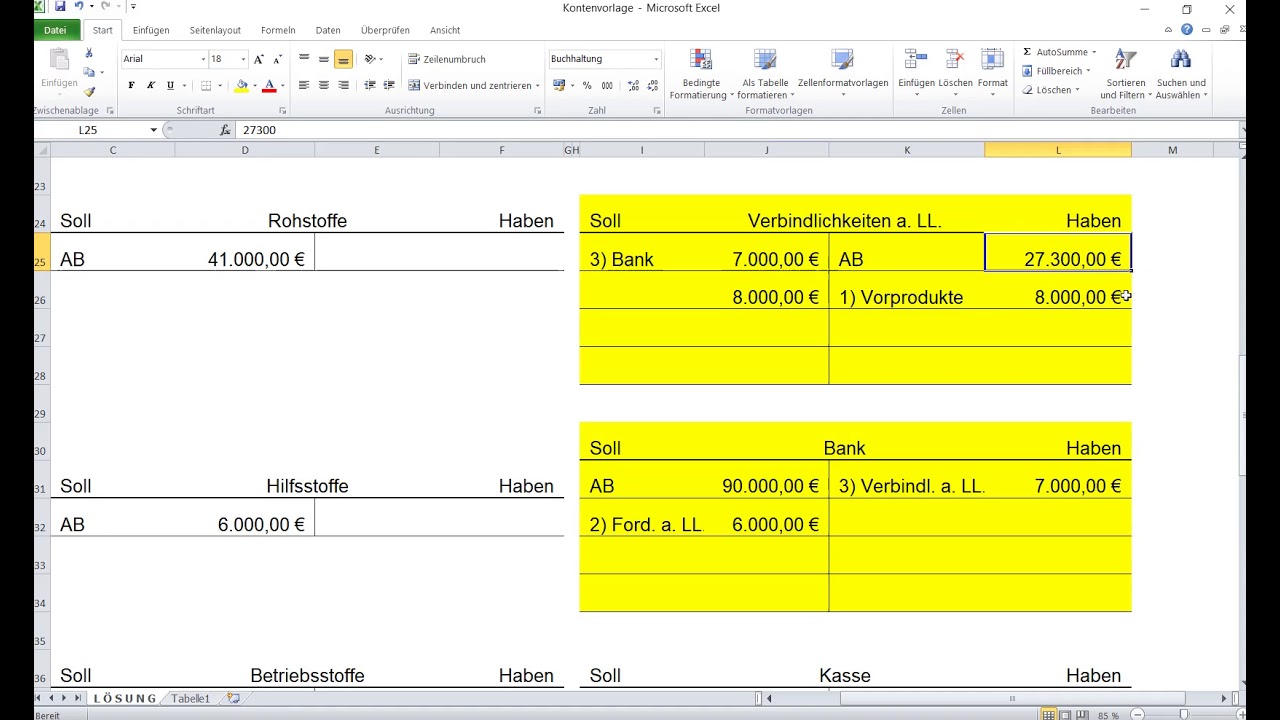1280x720 pixels.
Task: Apply the yellow fill color bucket
Action: click(x=241, y=85)
